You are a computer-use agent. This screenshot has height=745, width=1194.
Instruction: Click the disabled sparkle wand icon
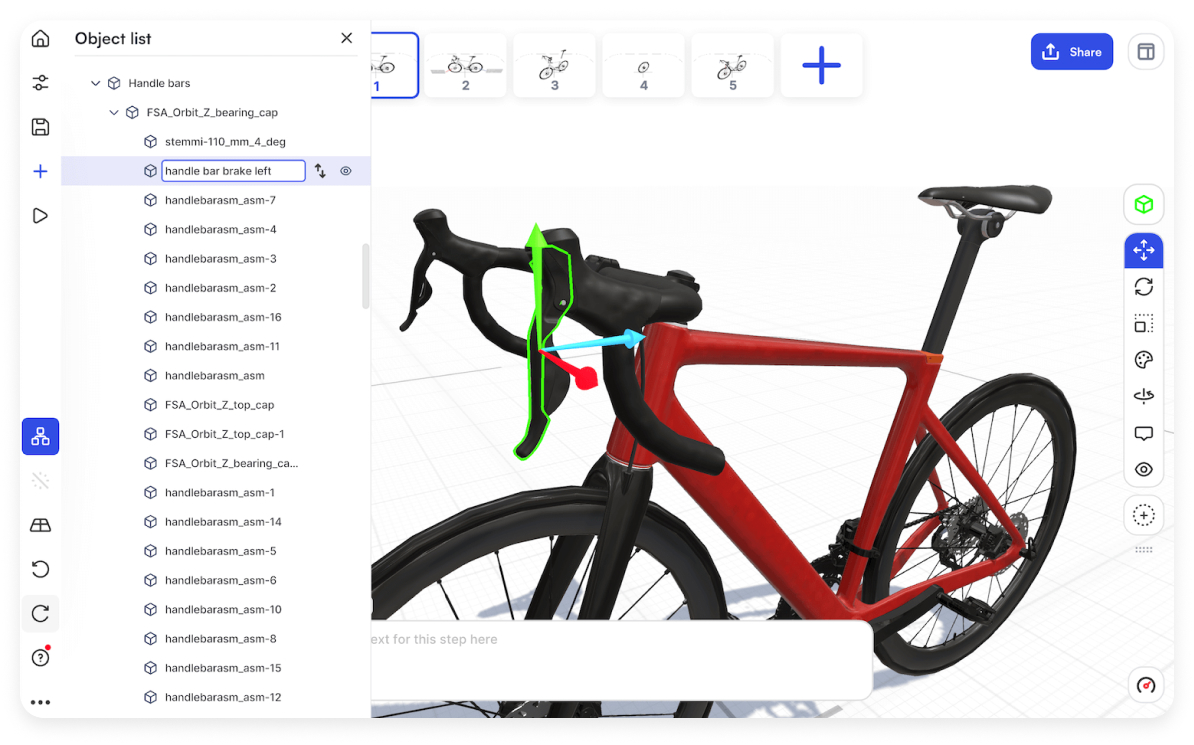[40, 481]
